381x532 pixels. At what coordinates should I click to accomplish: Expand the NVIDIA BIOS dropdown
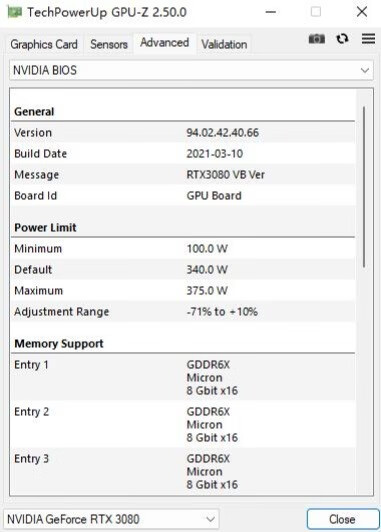(191, 71)
